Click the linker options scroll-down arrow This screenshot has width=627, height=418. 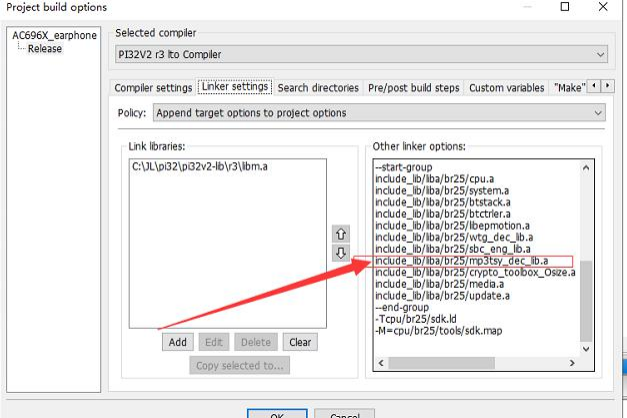pyautogui.click(x=586, y=349)
